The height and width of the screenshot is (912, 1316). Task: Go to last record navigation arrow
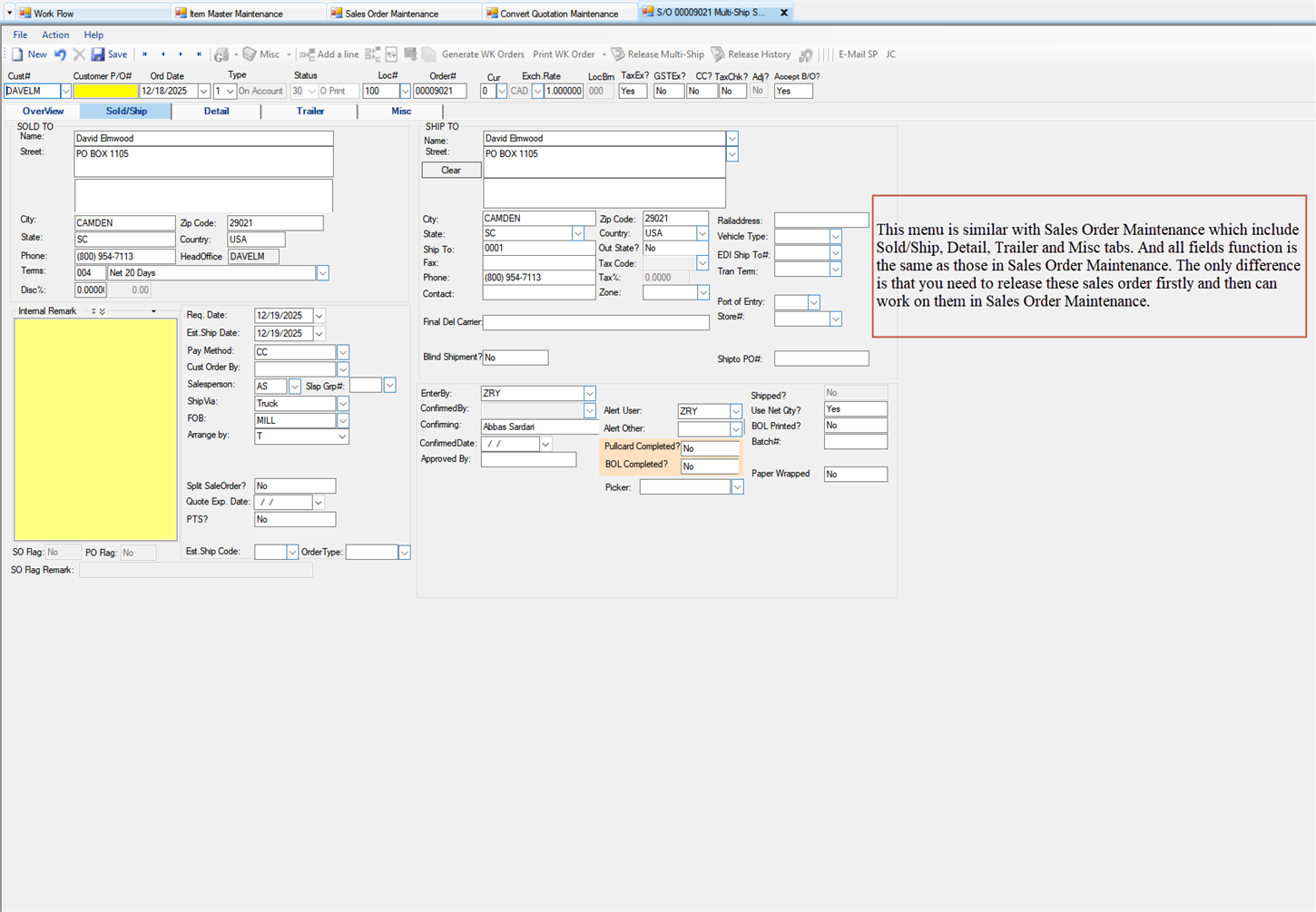tap(199, 54)
